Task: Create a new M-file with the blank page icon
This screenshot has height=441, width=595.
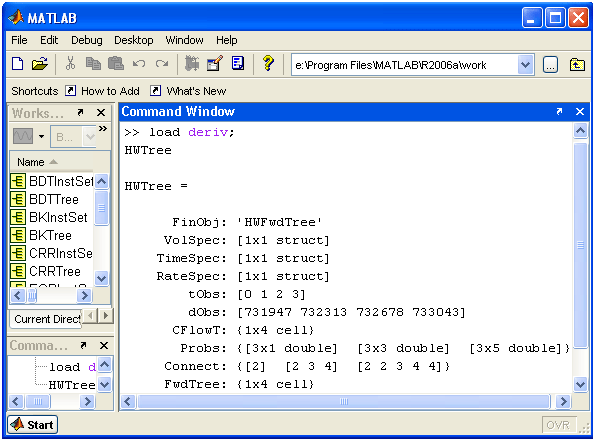Action: (x=18, y=64)
